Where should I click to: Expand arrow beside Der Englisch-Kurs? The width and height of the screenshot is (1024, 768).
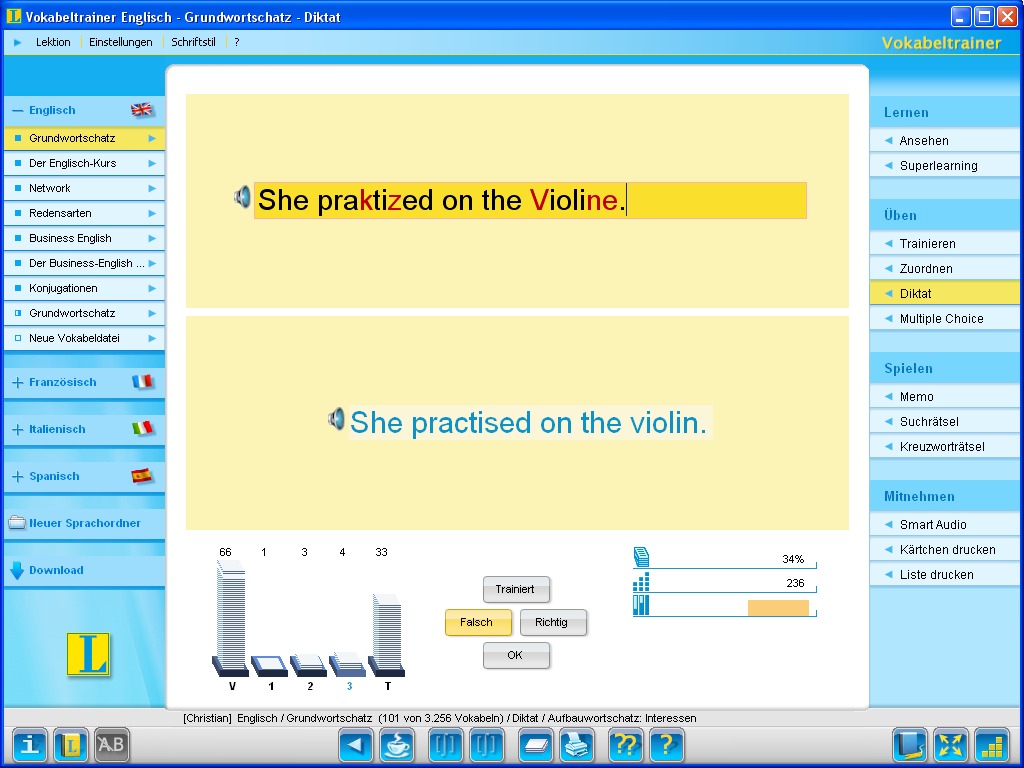152,163
